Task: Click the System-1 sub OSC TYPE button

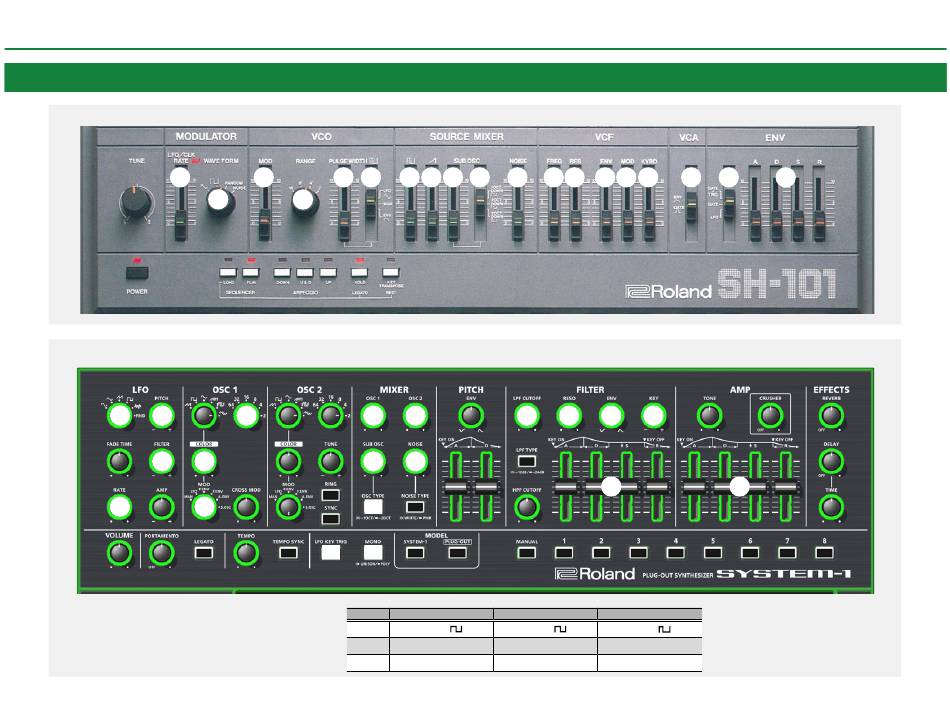Action: [373, 507]
